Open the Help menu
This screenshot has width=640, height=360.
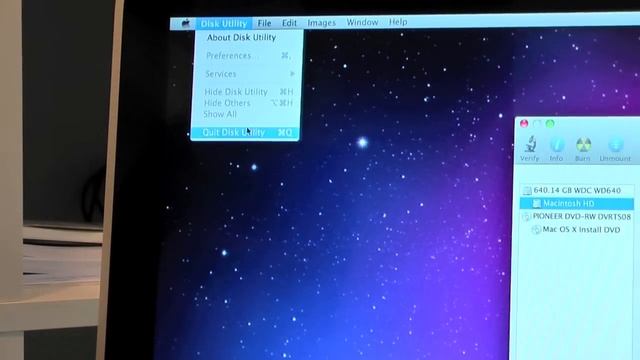click(x=398, y=22)
